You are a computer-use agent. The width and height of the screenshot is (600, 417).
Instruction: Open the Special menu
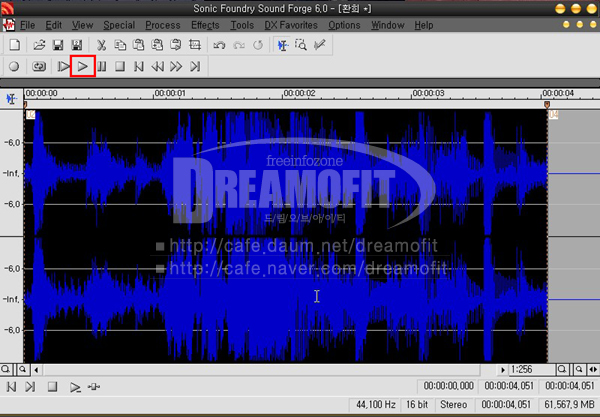coord(119,25)
